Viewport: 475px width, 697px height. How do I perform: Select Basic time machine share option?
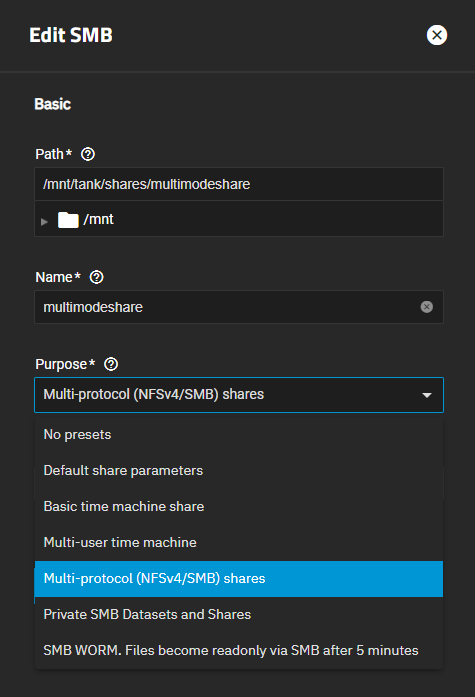[239, 506]
